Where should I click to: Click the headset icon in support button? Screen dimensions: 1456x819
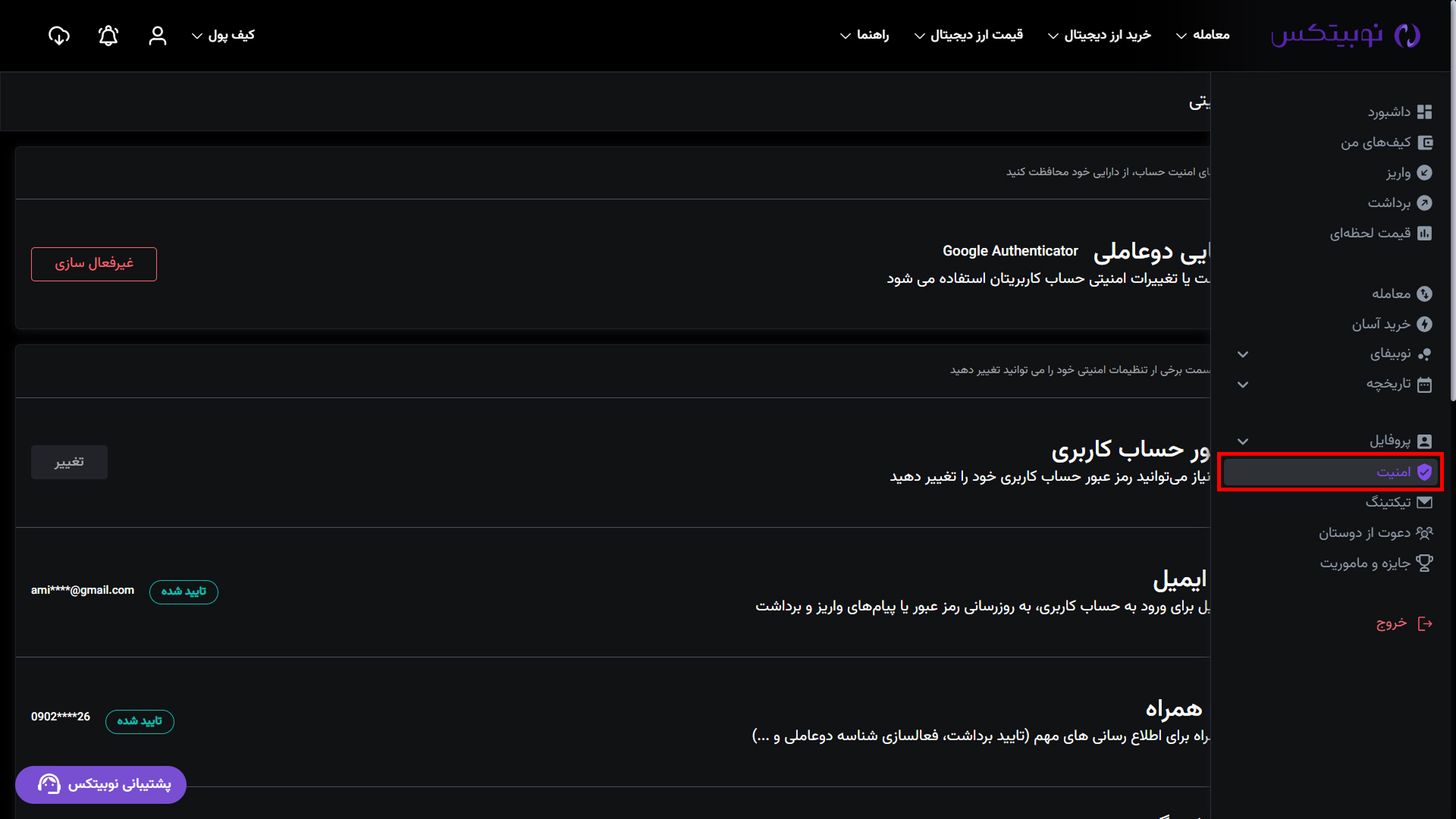tap(49, 784)
